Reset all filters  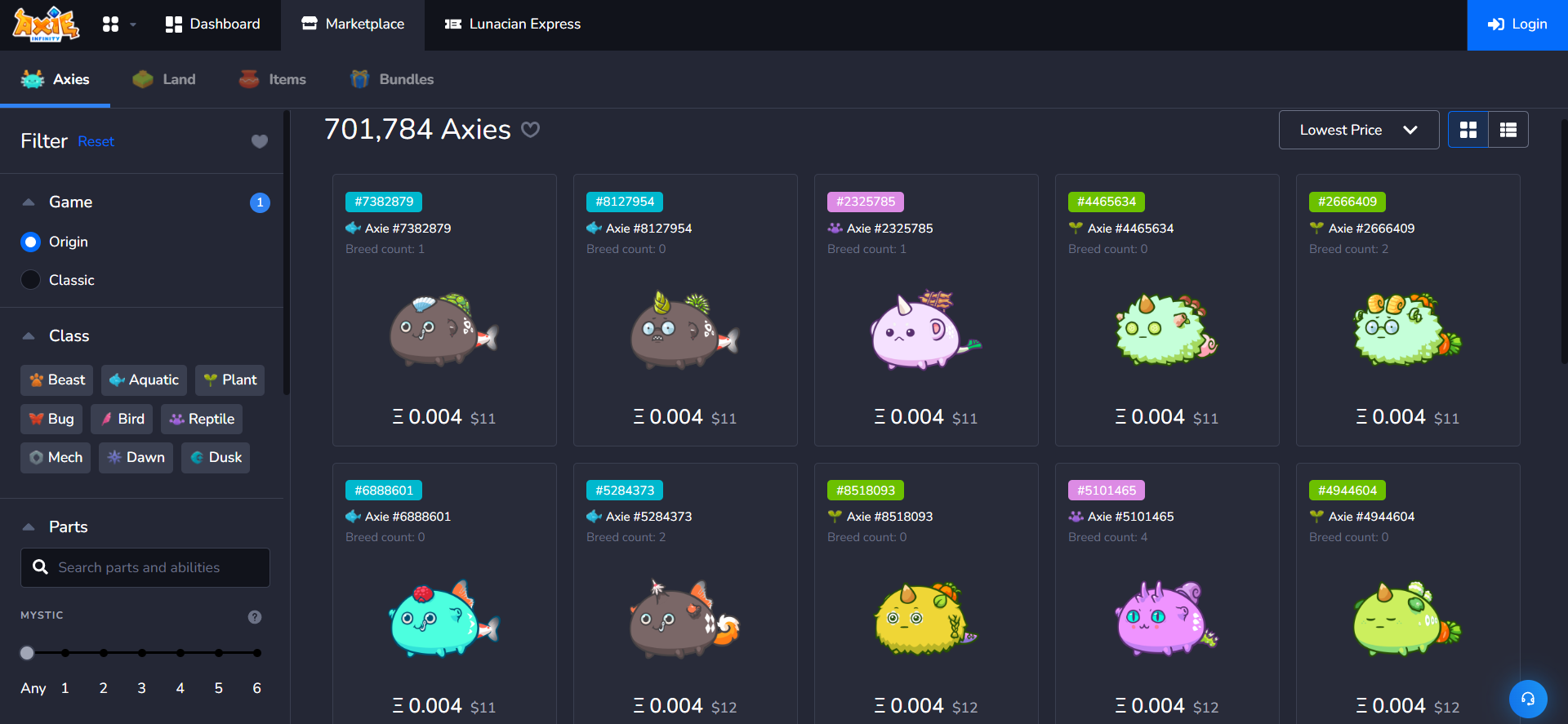(x=96, y=141)
